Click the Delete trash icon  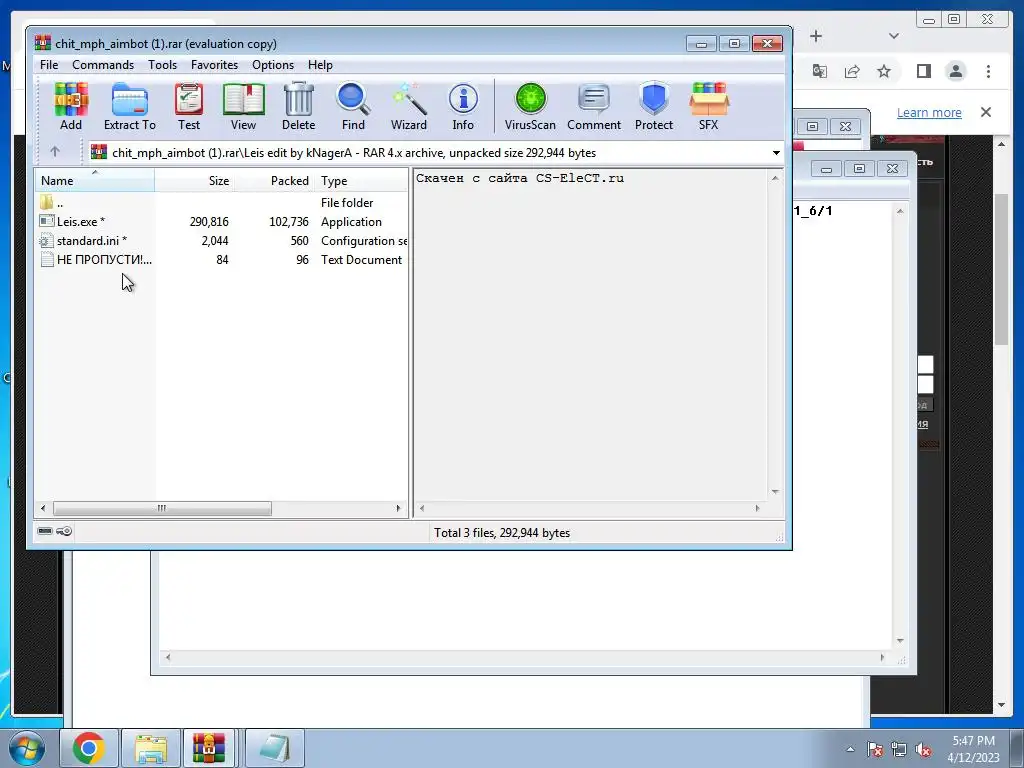click(298, 106)
